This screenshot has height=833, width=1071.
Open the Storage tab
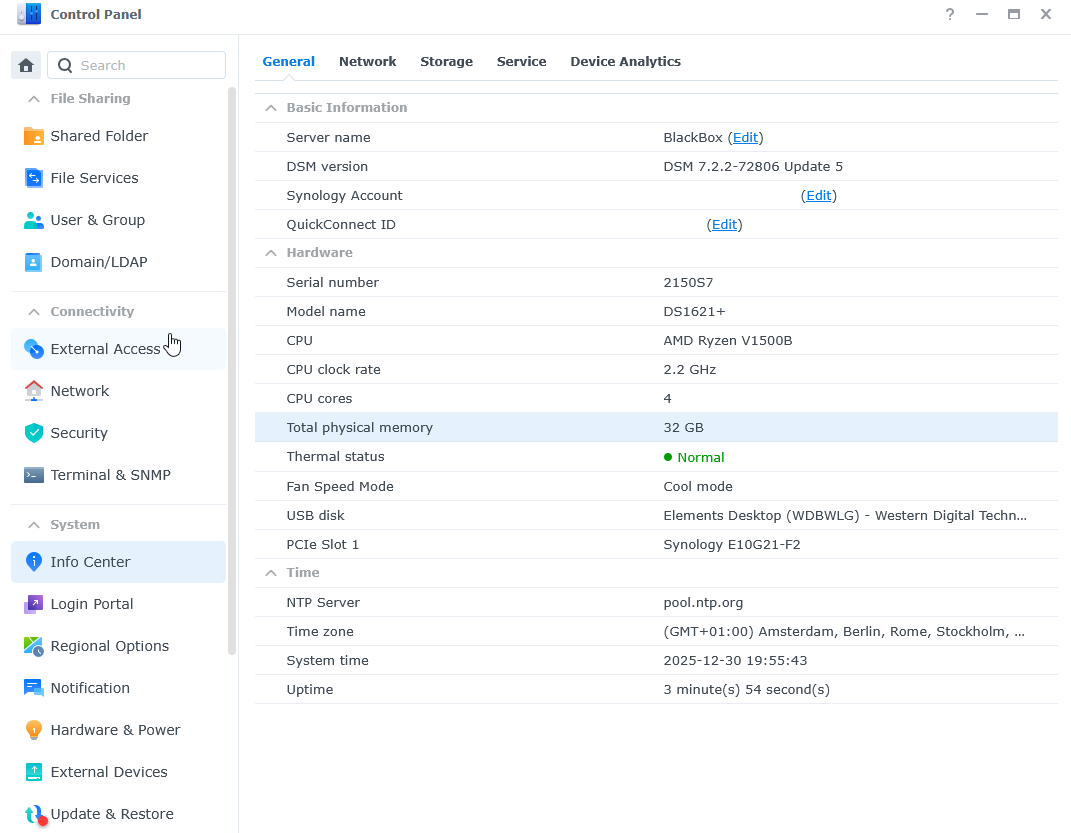tap(446, 61)
